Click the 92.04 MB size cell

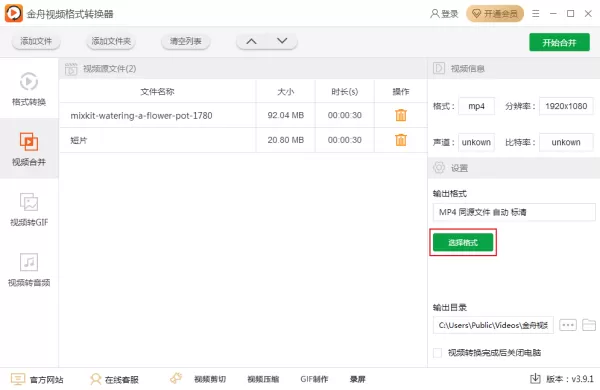tap(285, 115)
